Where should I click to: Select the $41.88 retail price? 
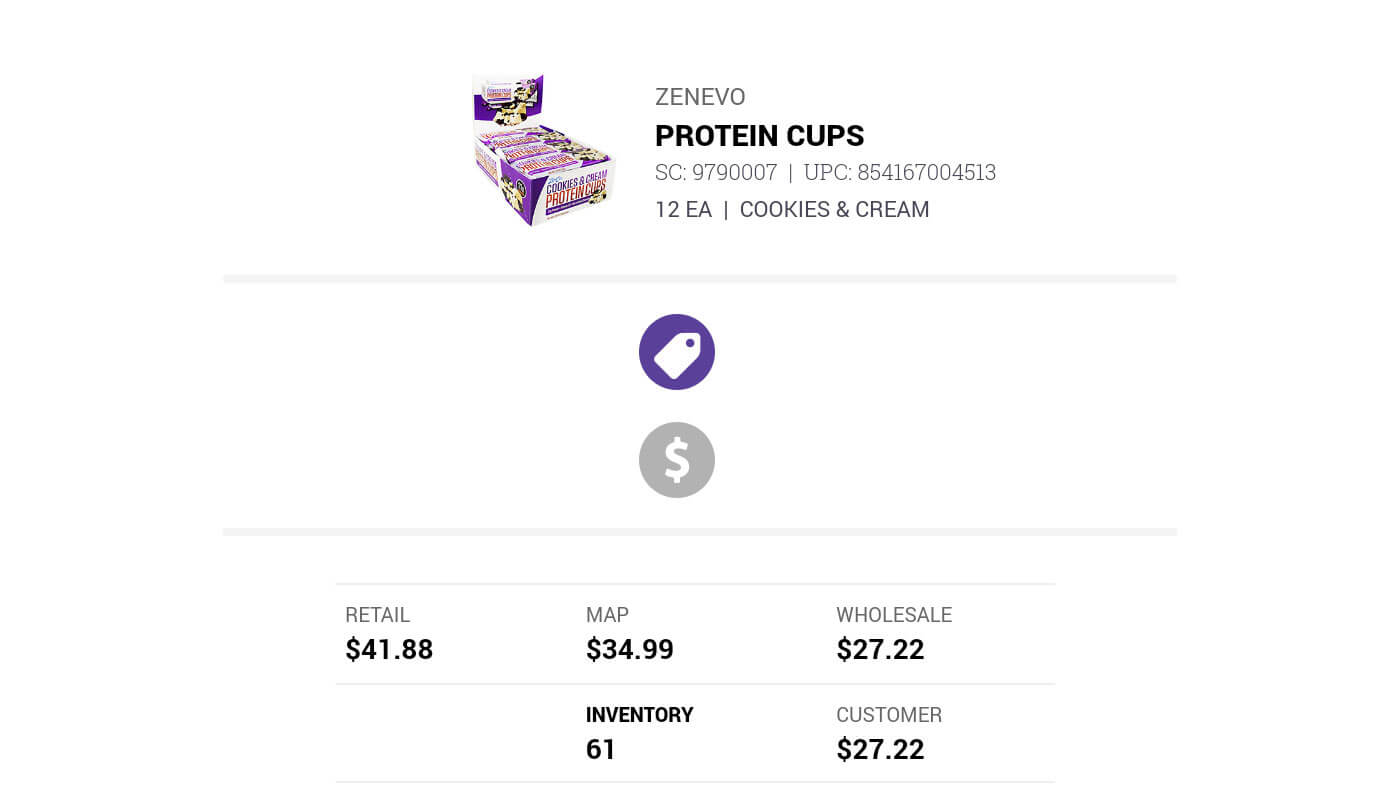click(x=389, y=650)
